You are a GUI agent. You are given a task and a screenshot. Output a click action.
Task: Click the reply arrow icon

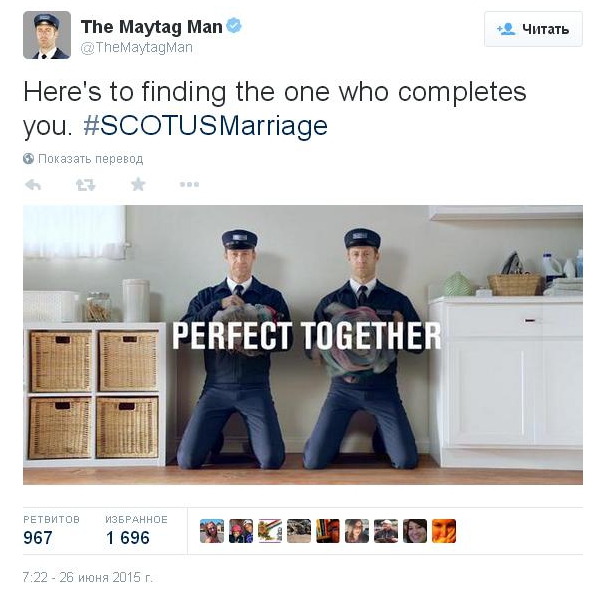33,185
